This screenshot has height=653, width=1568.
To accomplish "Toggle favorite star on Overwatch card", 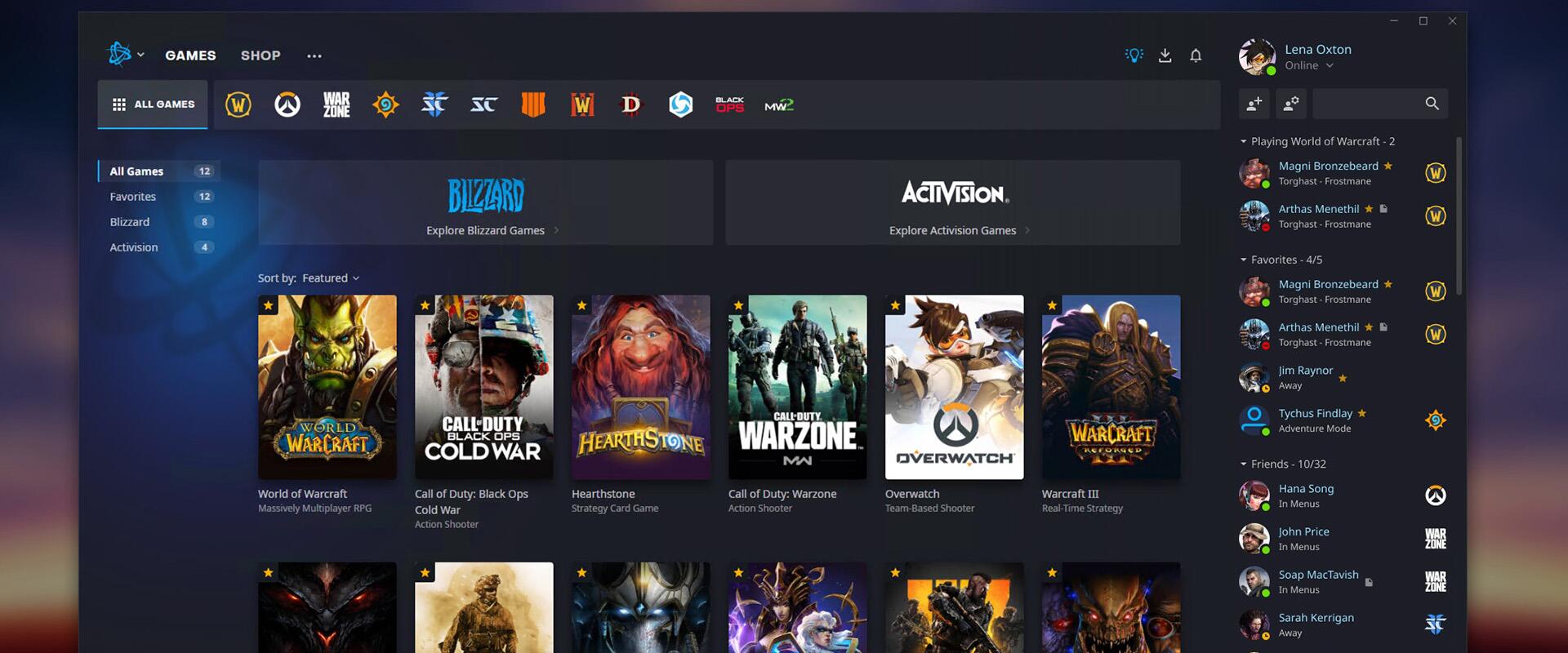I will tap(895, 305).
